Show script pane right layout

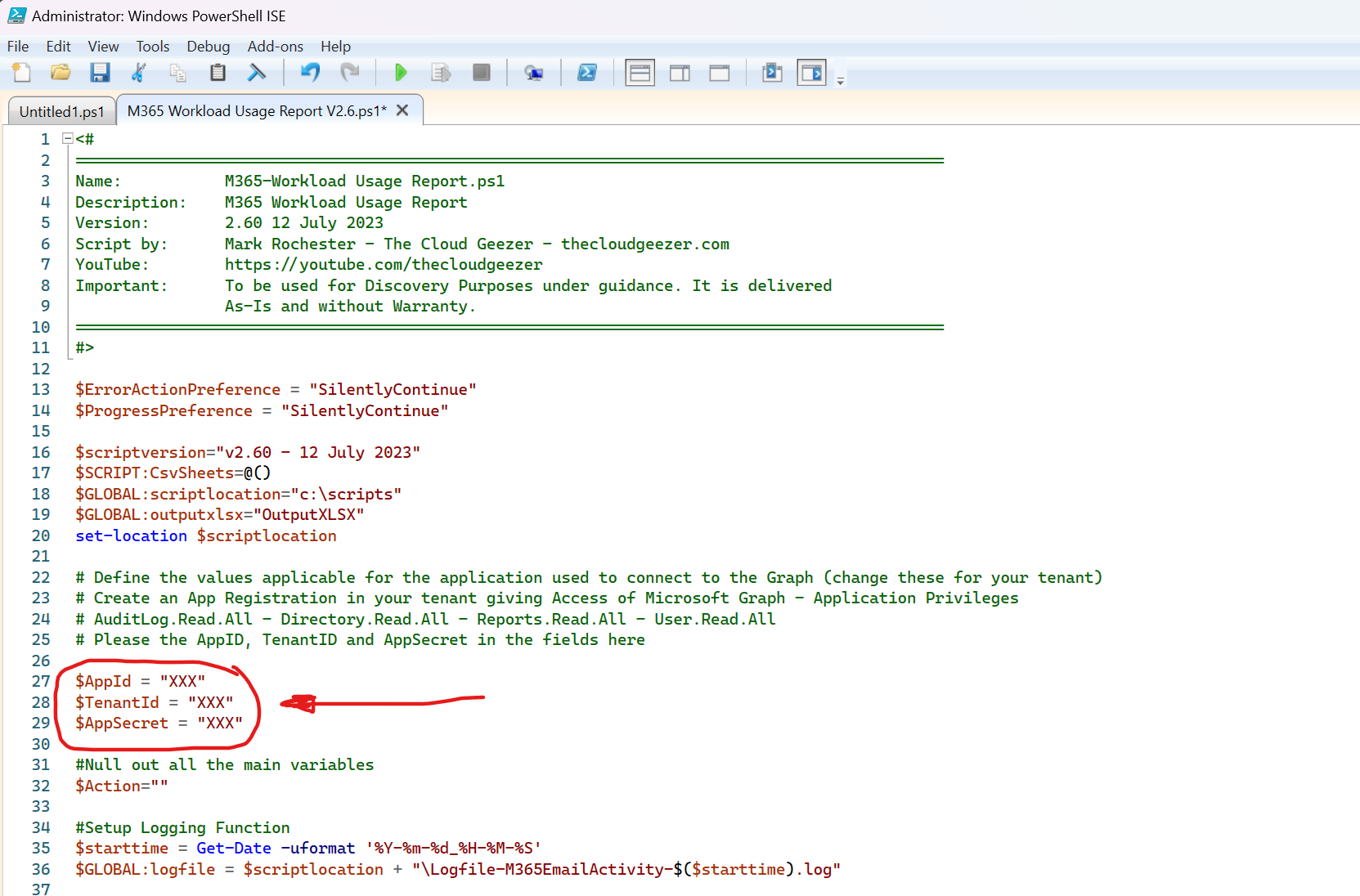point(680,73)
